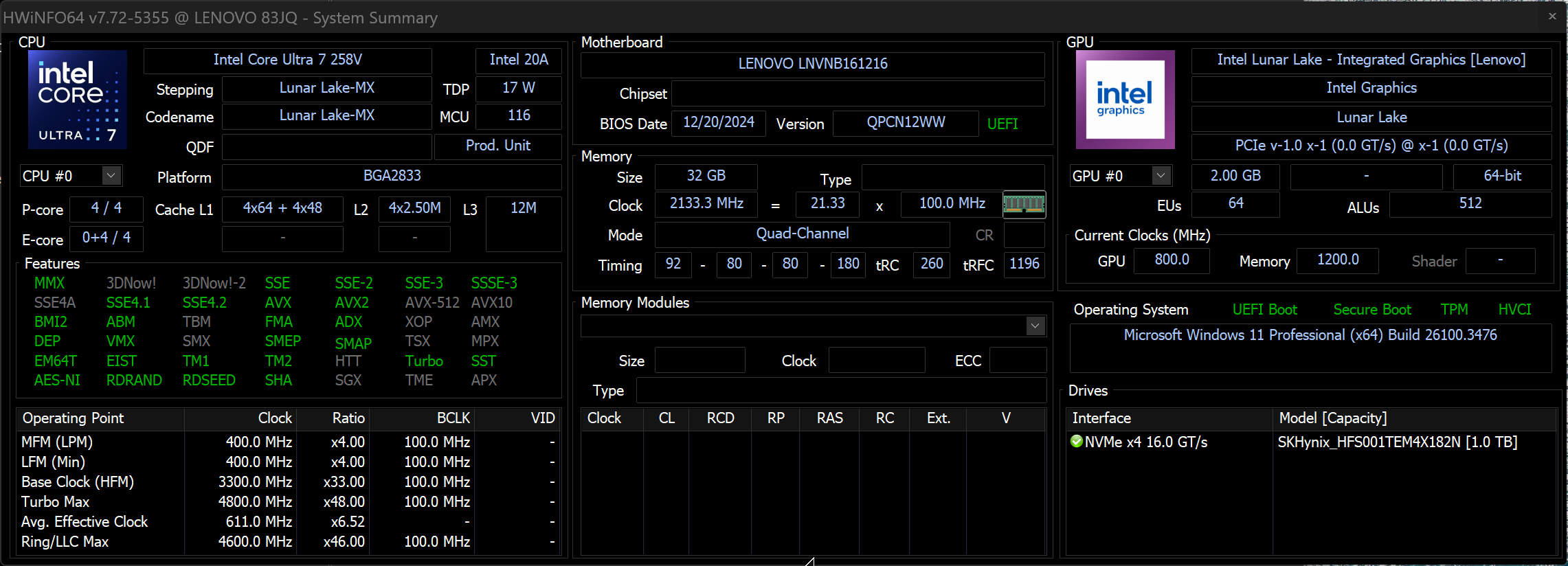1568x566 pixels.
Task: Click the Secure Boot indicator
Action: (1372, 310)
